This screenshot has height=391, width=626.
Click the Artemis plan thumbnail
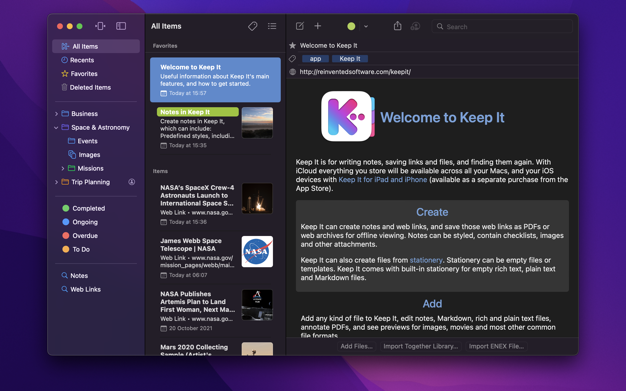257,305
